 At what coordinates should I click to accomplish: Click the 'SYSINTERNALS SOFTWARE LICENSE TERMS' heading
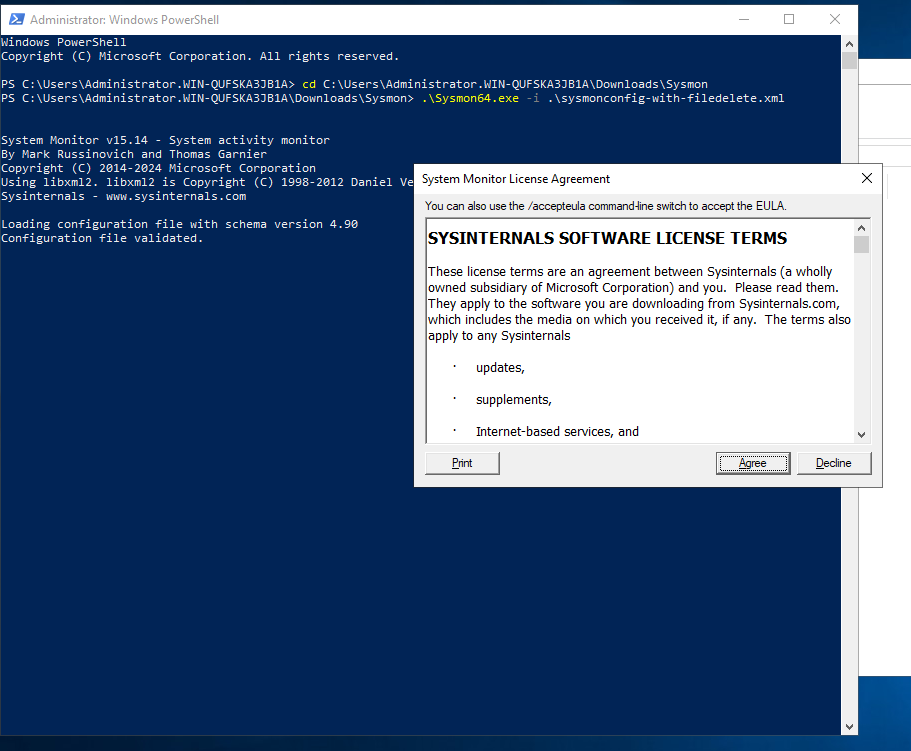(x=607, y=238)
